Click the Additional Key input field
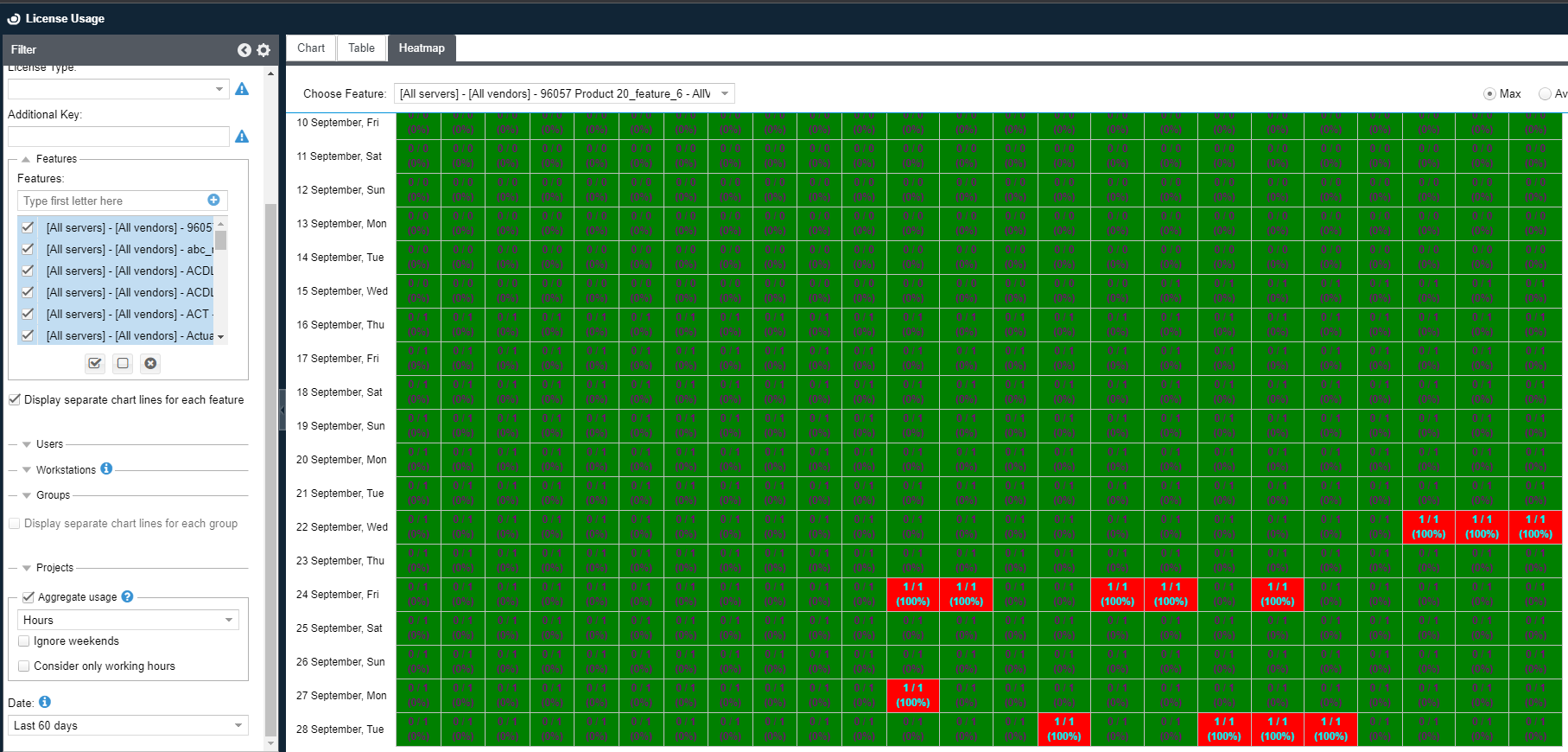The height and width of the screenshot is (752, 1568). [x=118, y=137]
